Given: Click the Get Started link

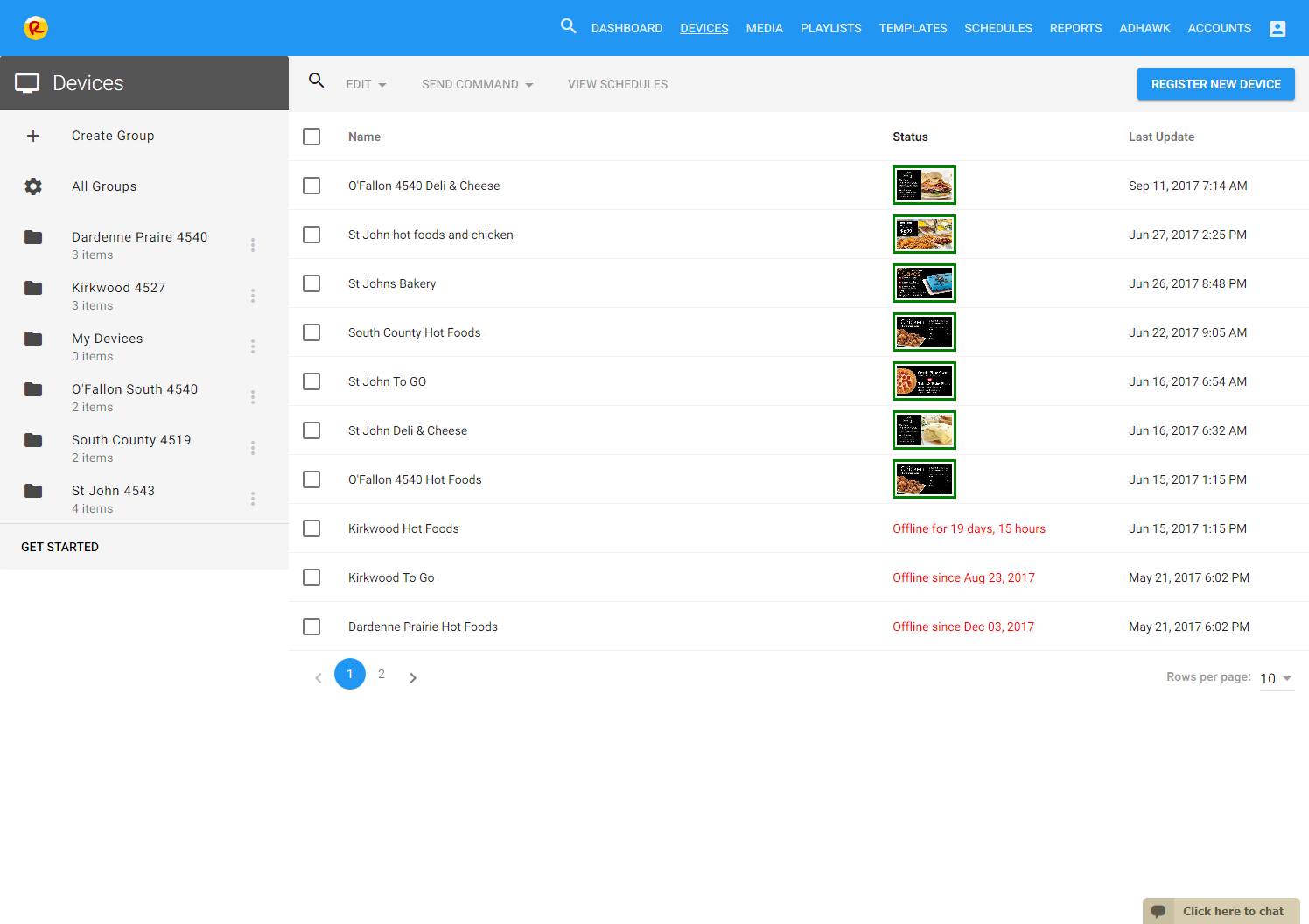Looking at the screenshot, I should click(59, 547).
